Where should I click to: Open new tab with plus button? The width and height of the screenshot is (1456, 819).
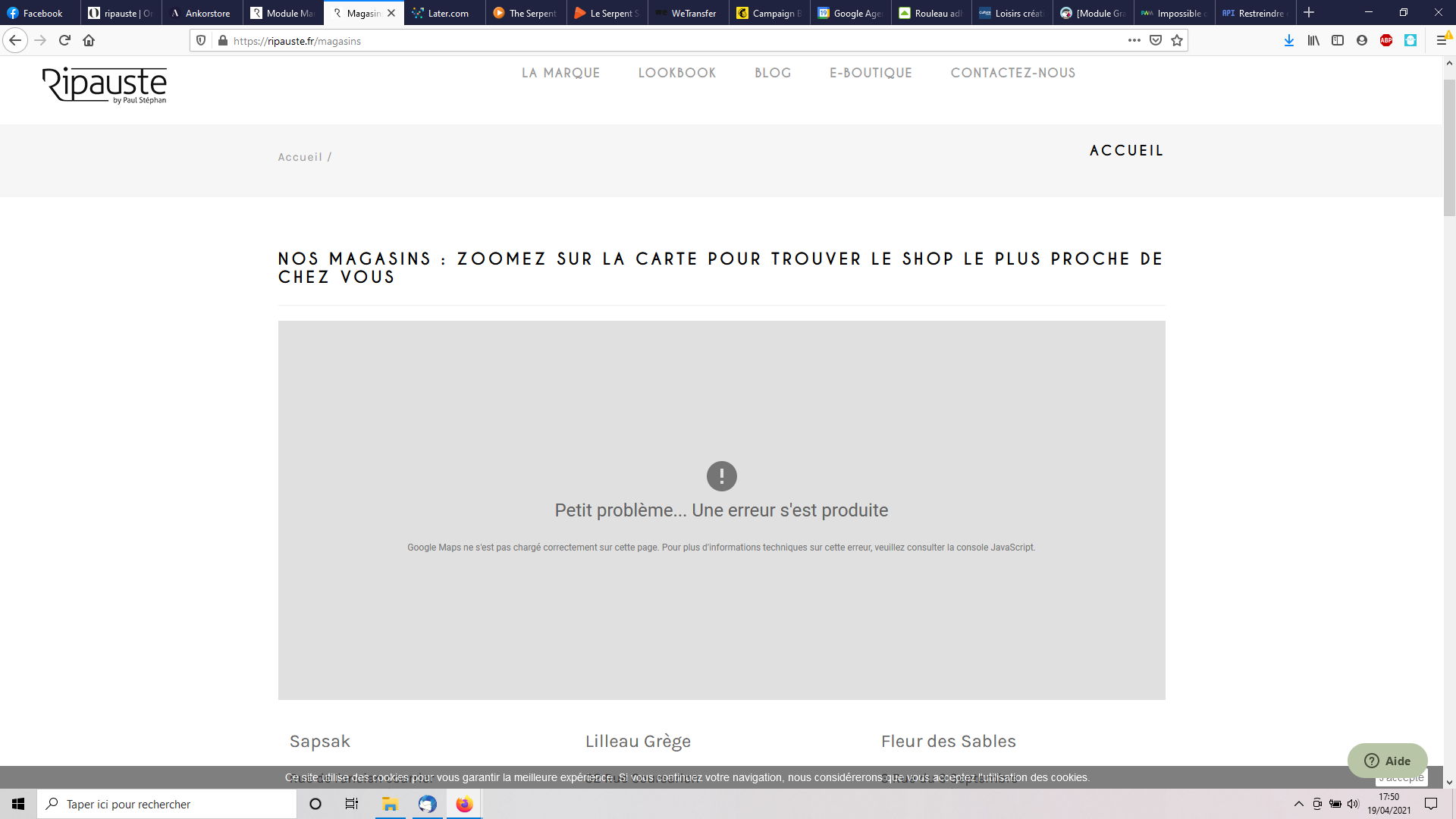[x=1309, y=13]
